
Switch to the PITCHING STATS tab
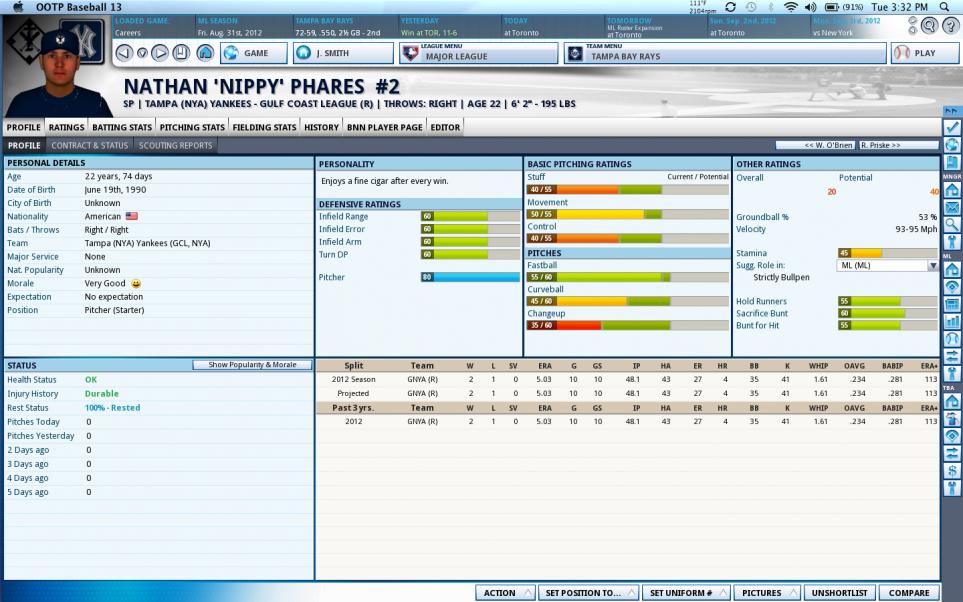(x=192, y=127)
